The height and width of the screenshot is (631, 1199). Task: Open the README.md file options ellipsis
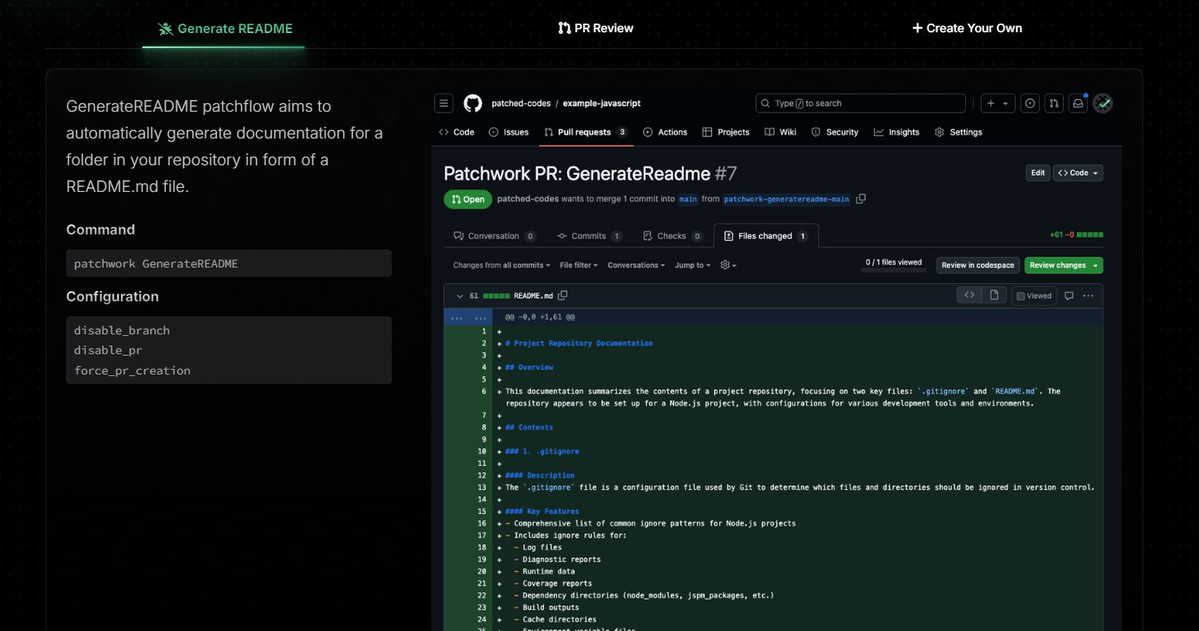tap(1088, 296)
